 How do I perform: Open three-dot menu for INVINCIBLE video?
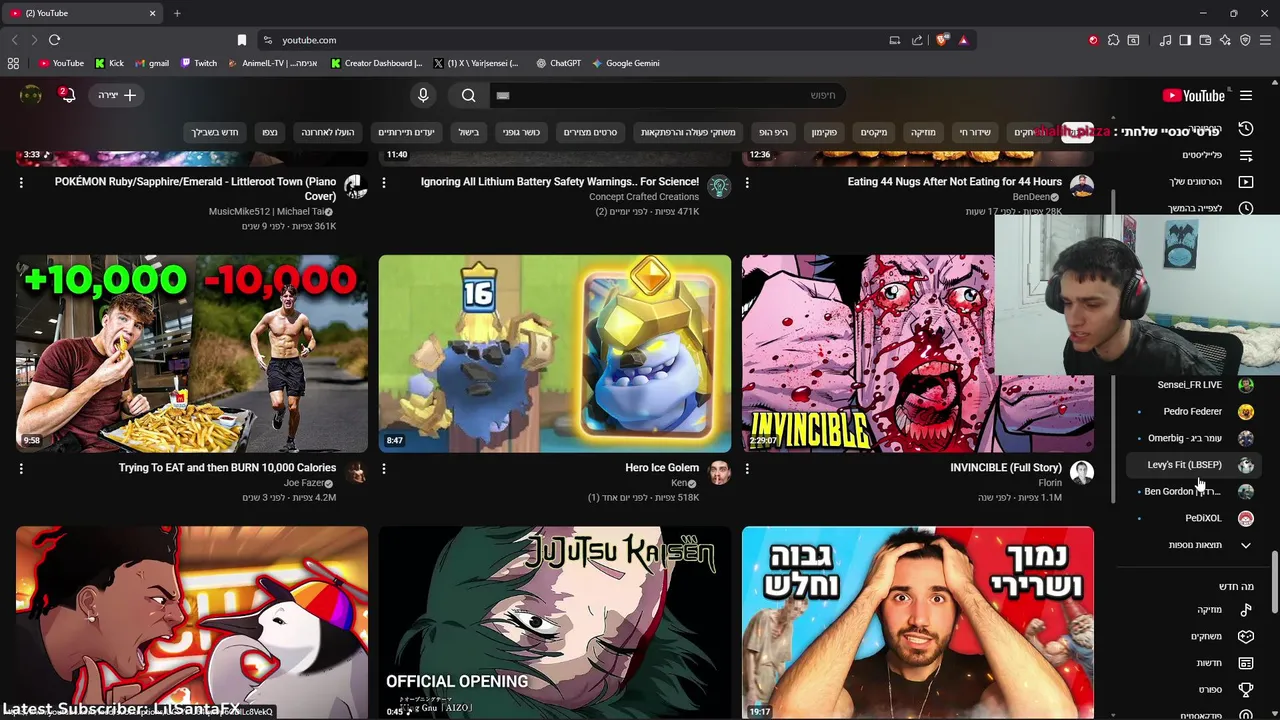747,468
